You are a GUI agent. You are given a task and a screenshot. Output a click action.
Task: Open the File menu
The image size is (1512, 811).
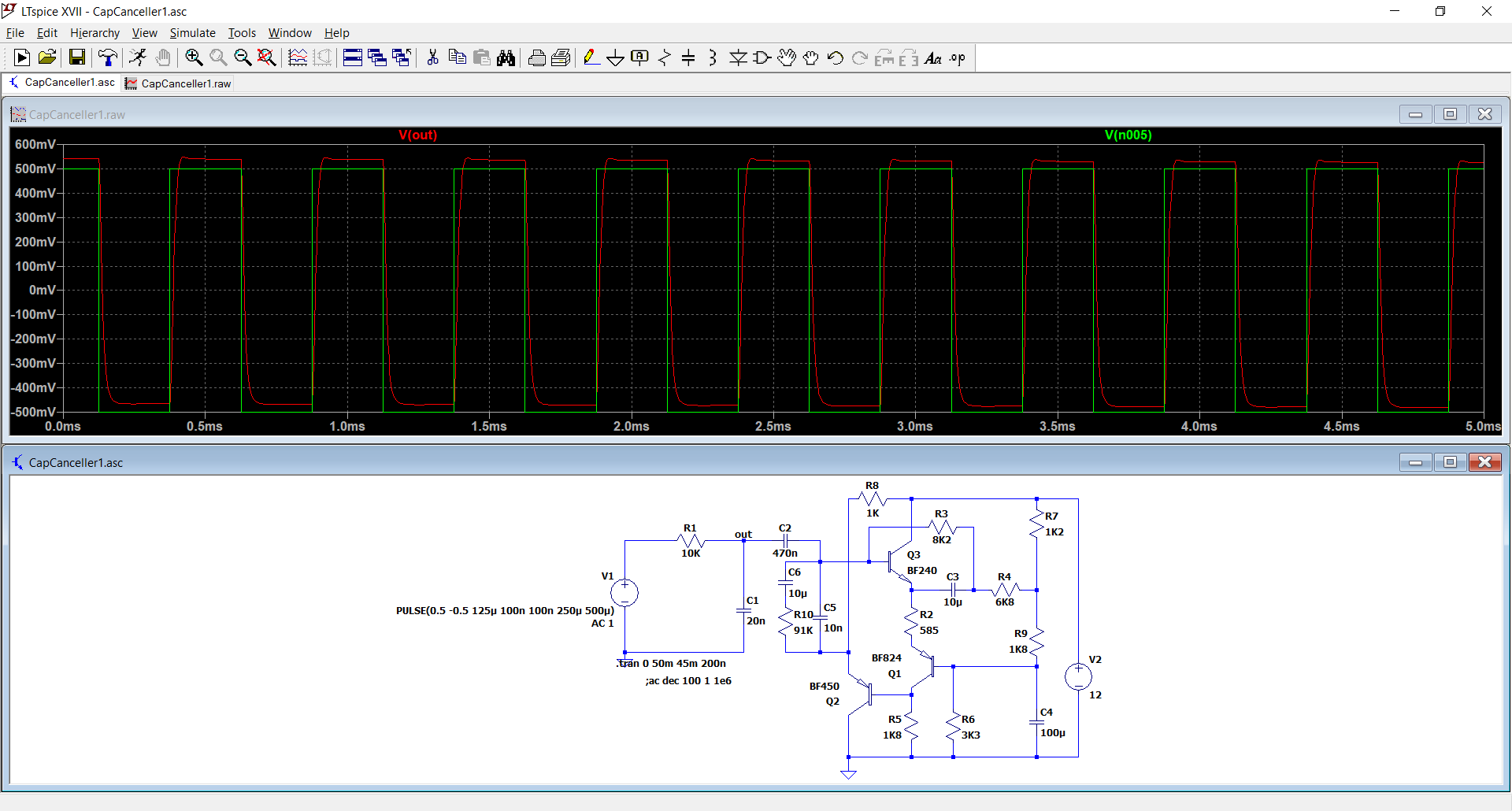15,33
